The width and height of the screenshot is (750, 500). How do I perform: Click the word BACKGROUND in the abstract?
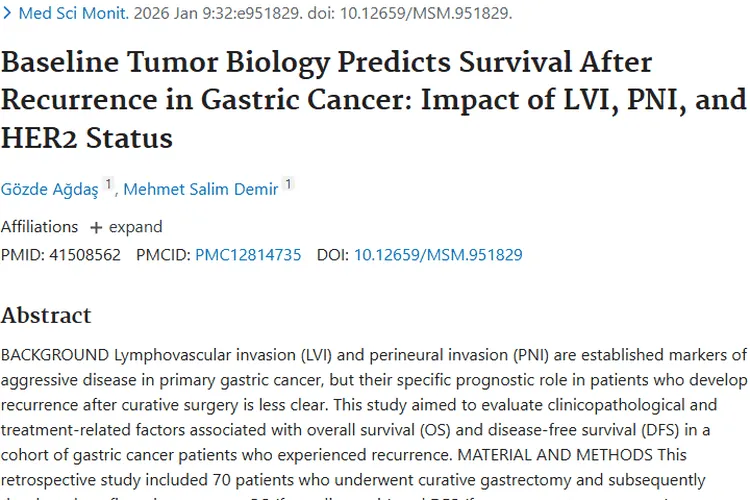(54, 356)
